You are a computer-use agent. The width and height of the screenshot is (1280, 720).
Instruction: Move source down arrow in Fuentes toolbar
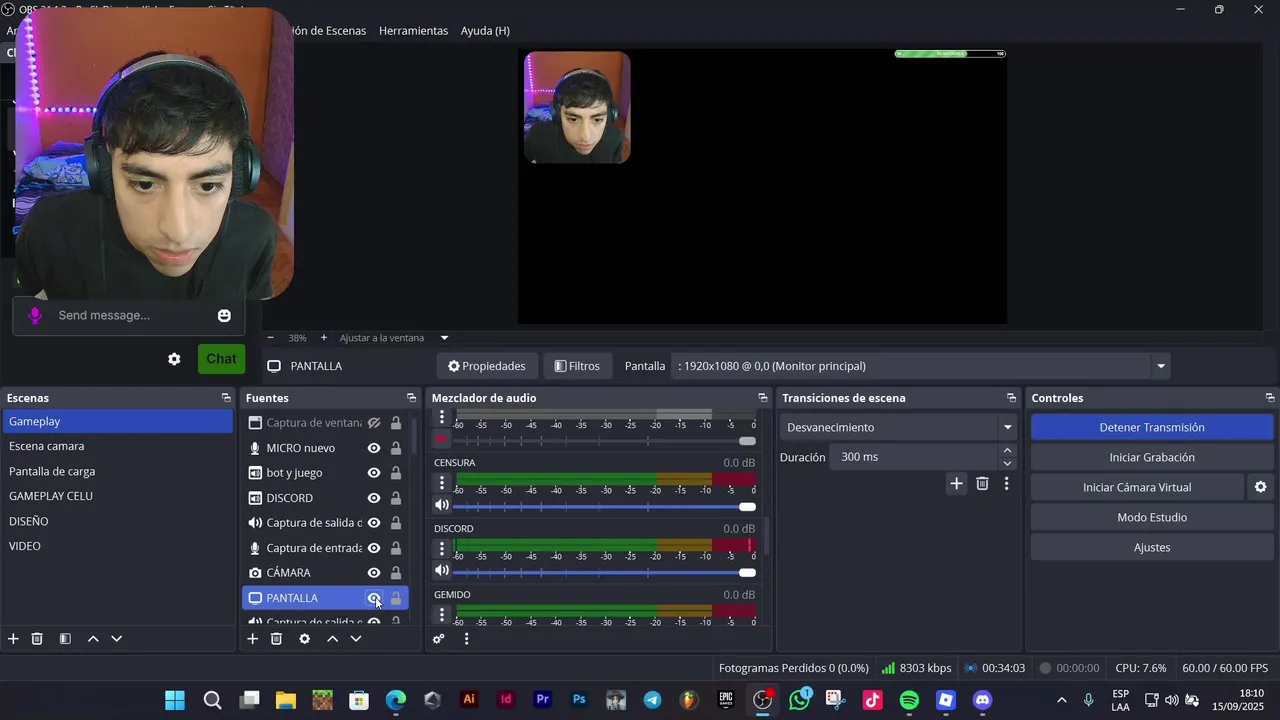coord(356,639)
